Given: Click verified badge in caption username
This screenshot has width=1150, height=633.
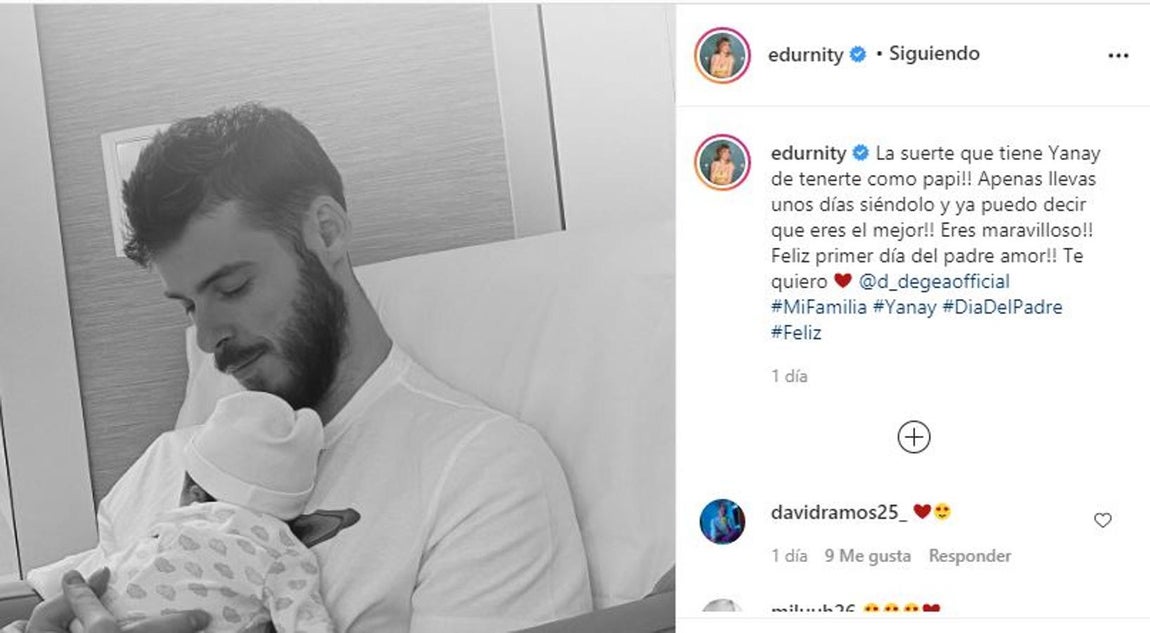Looking at the screenshot, I should tap(860, 153).
